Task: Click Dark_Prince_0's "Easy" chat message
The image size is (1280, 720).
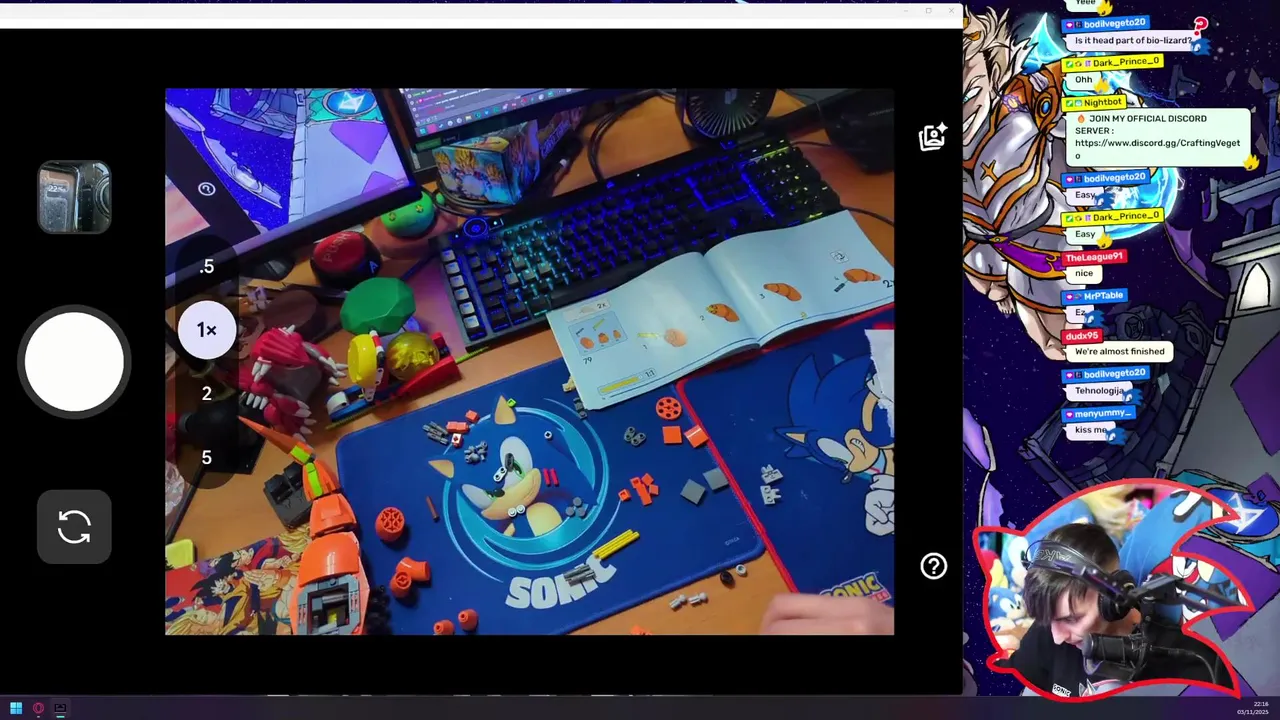Action: 1085,234
